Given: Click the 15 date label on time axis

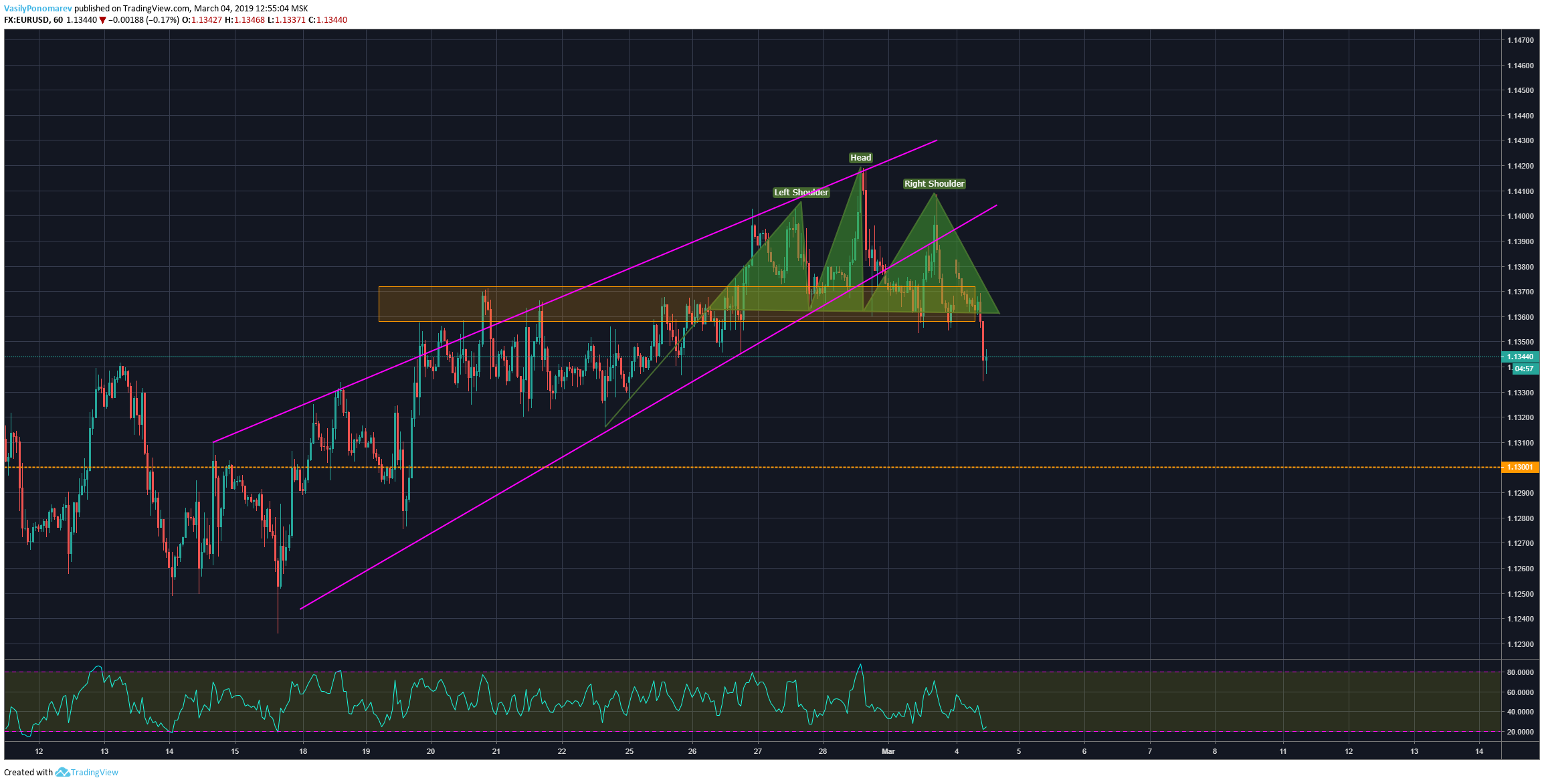Looking at the screenshot, I should [x=235, y=751].
